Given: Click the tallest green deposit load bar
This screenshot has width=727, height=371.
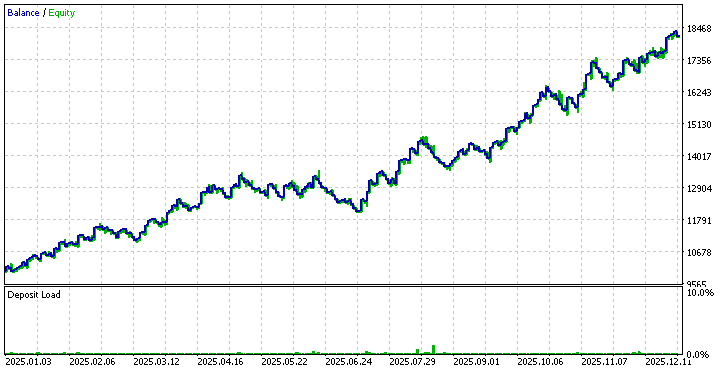Looking at the screenshot, I should 434,350.
